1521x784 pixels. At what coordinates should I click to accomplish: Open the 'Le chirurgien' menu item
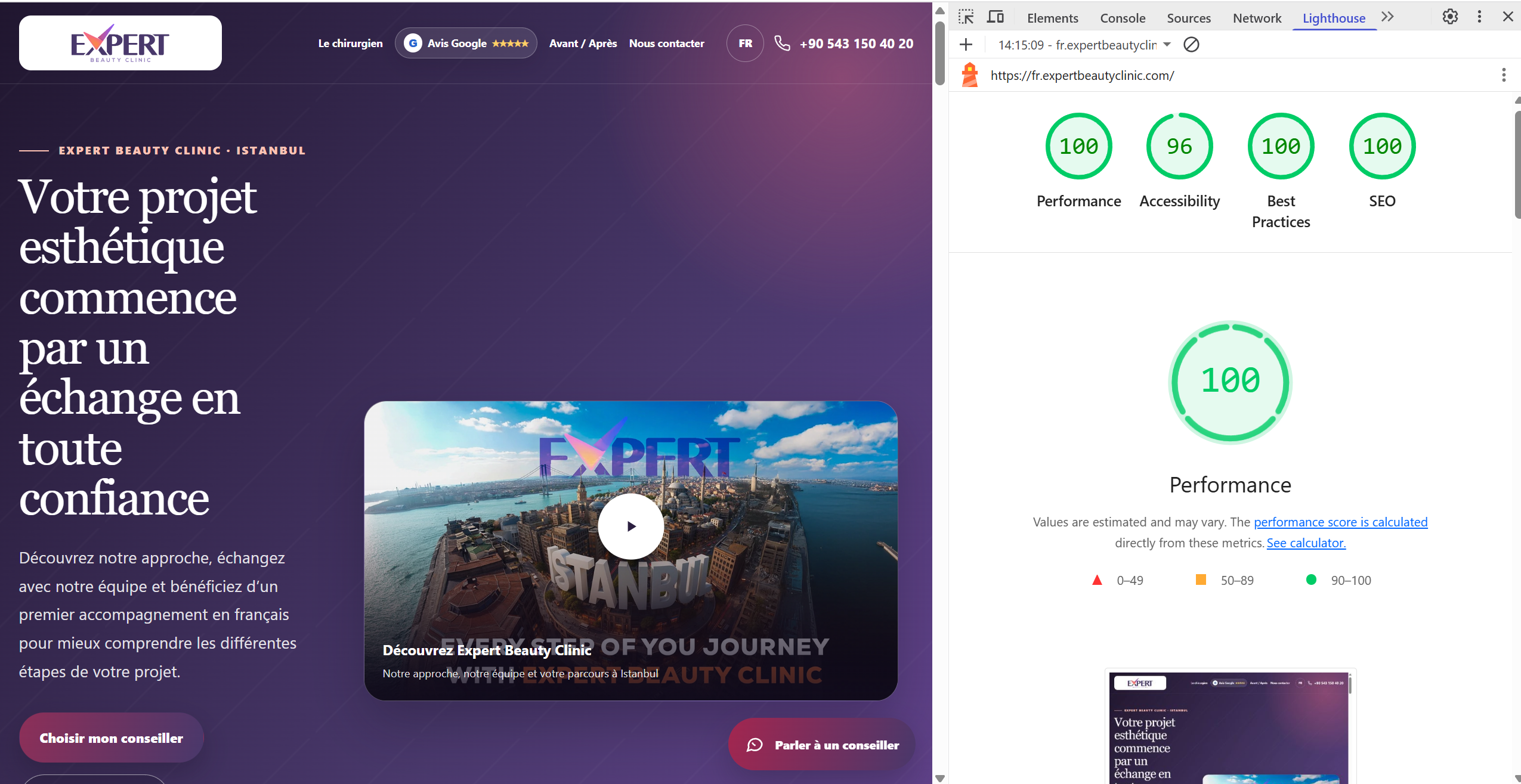pos(350,44)
